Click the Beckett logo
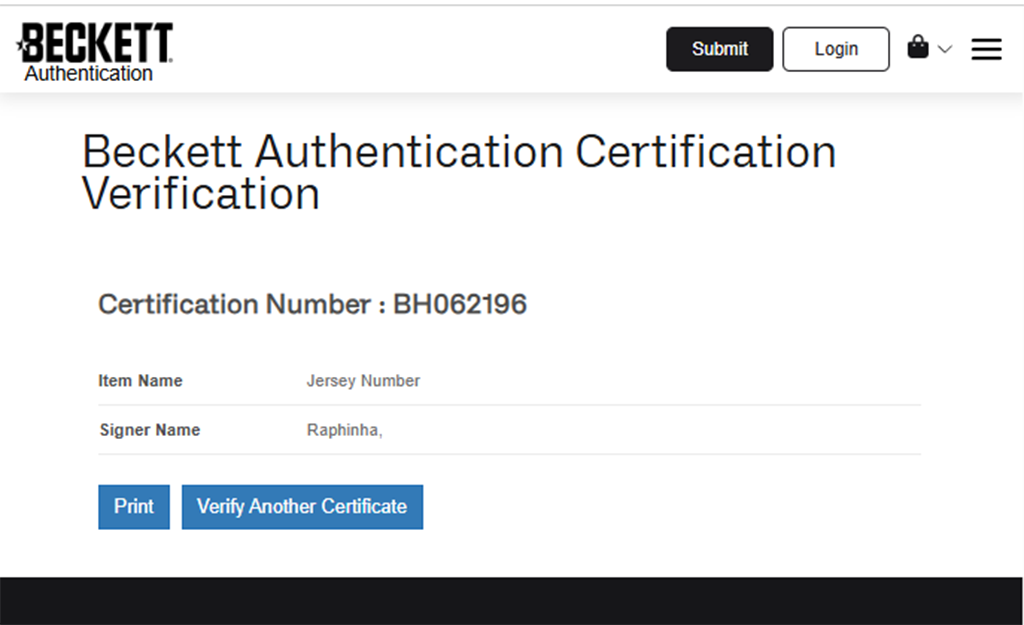The height and width of the screenshot is (625, 1024). [x=97, y=43]
